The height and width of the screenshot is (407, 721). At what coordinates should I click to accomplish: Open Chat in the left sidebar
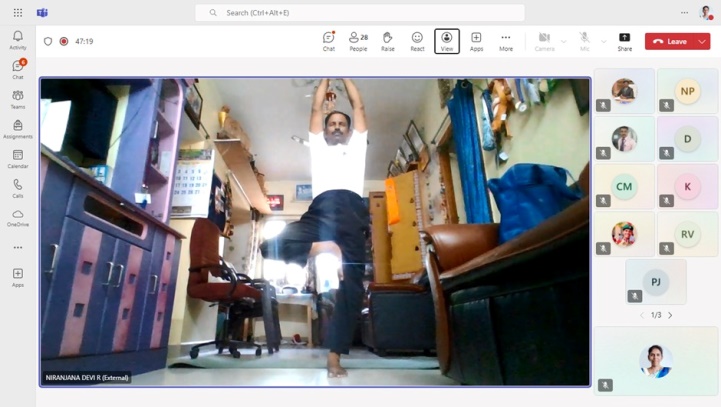18,69
